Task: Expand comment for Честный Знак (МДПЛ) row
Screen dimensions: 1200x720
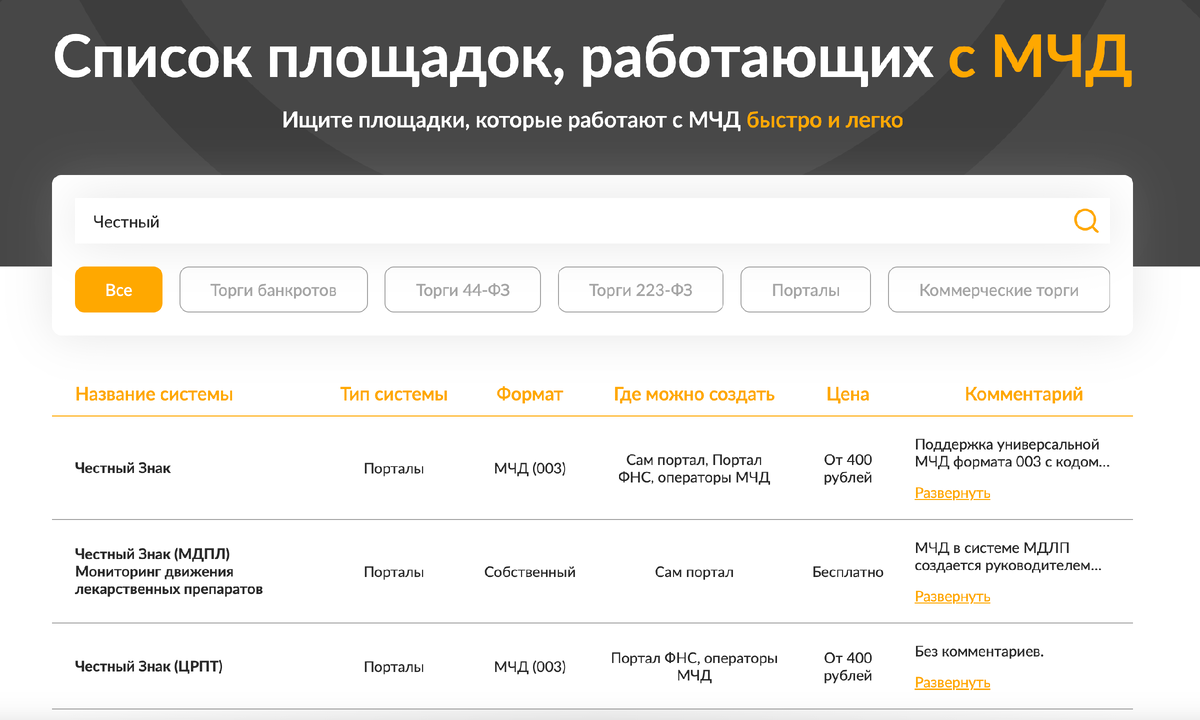Action: [951, 596]
